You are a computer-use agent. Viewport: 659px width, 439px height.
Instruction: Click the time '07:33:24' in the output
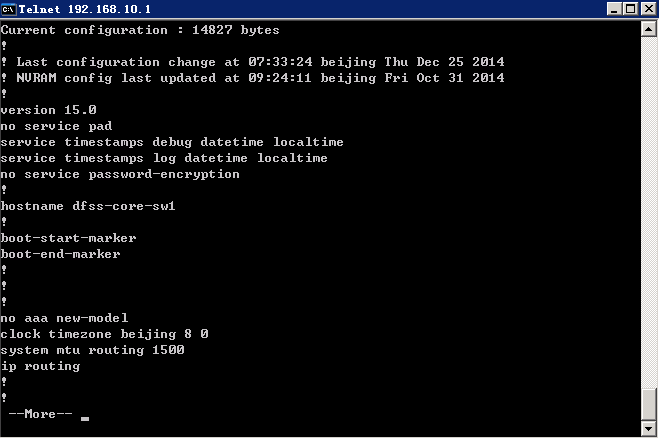[x=280, y=62]
